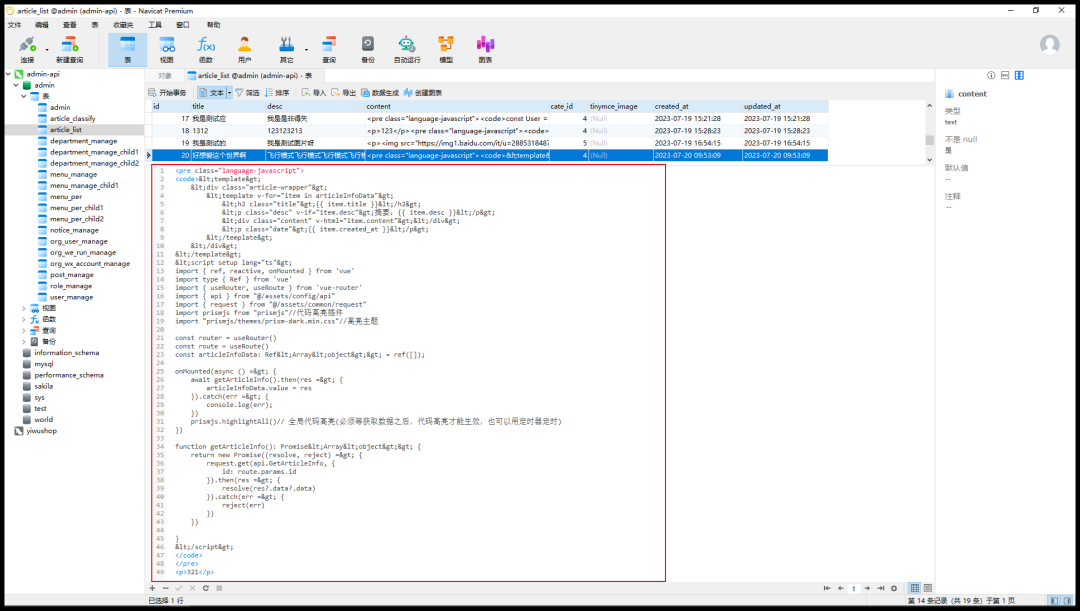Switch to form view in the bottom bar
The height and width of the screenshot is (611, 1080).
click(928, 588)
